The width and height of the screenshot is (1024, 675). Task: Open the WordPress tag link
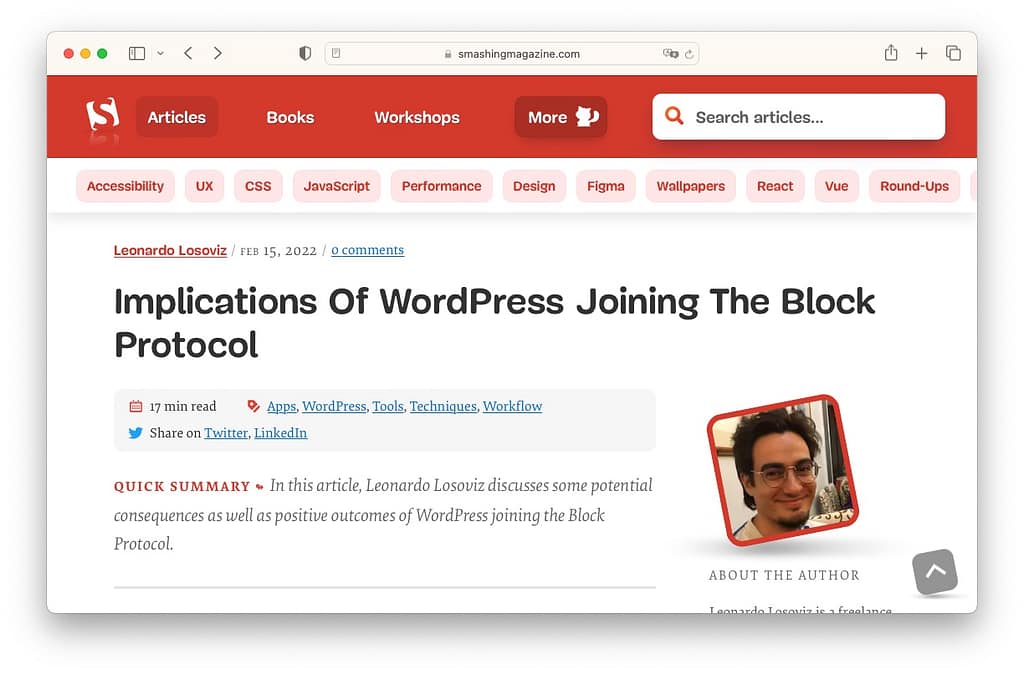pos(334,406)
